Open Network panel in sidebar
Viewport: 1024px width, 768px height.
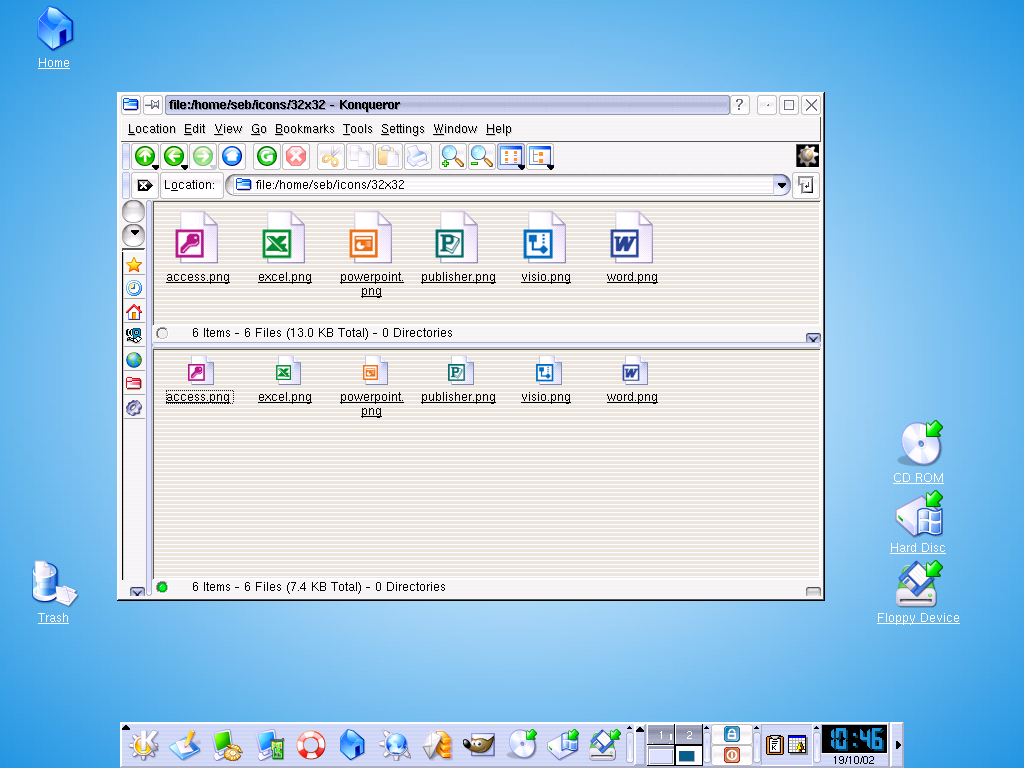point(134,336)
